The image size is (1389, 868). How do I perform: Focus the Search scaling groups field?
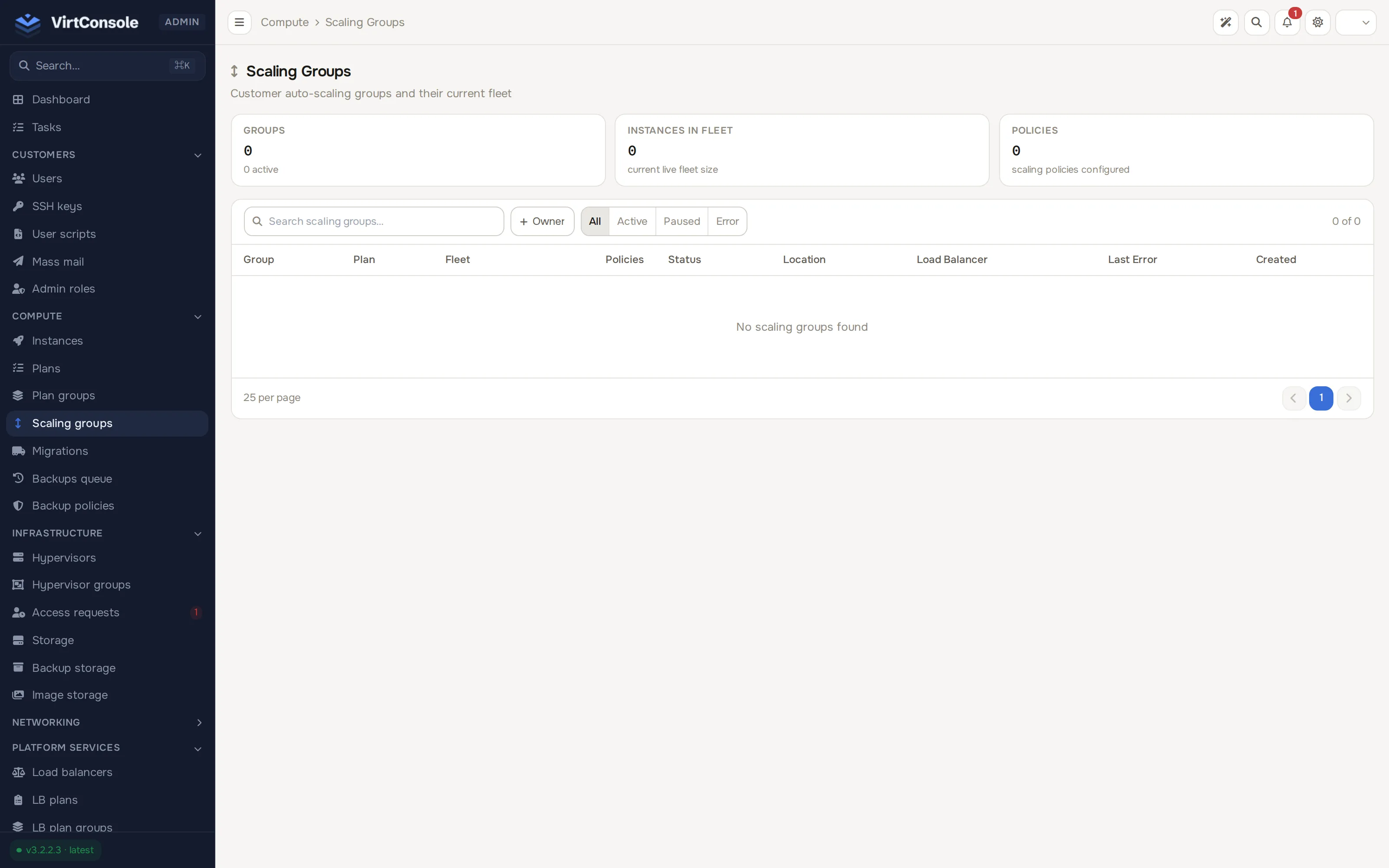374,221
